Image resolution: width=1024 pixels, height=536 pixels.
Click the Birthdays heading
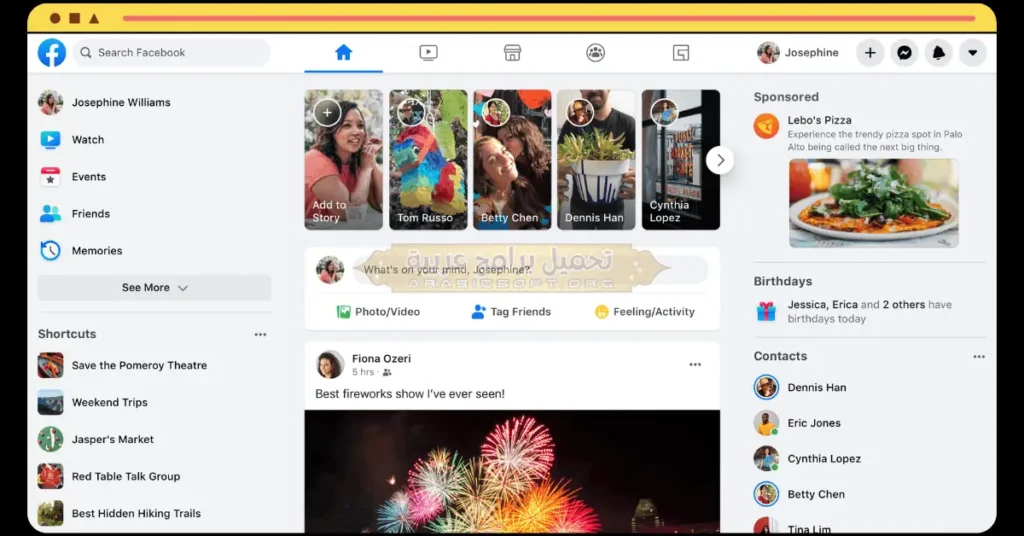click(x=783, y=281)
